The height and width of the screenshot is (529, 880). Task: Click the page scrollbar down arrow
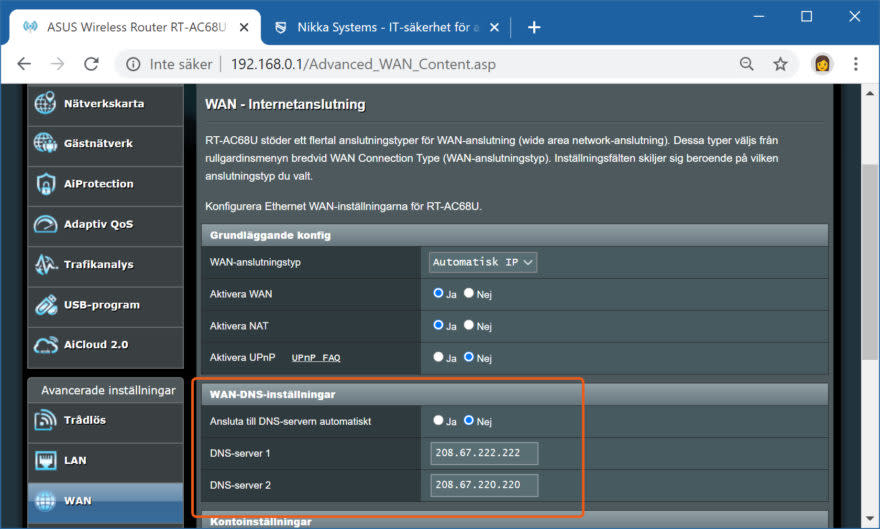(869, 518)
